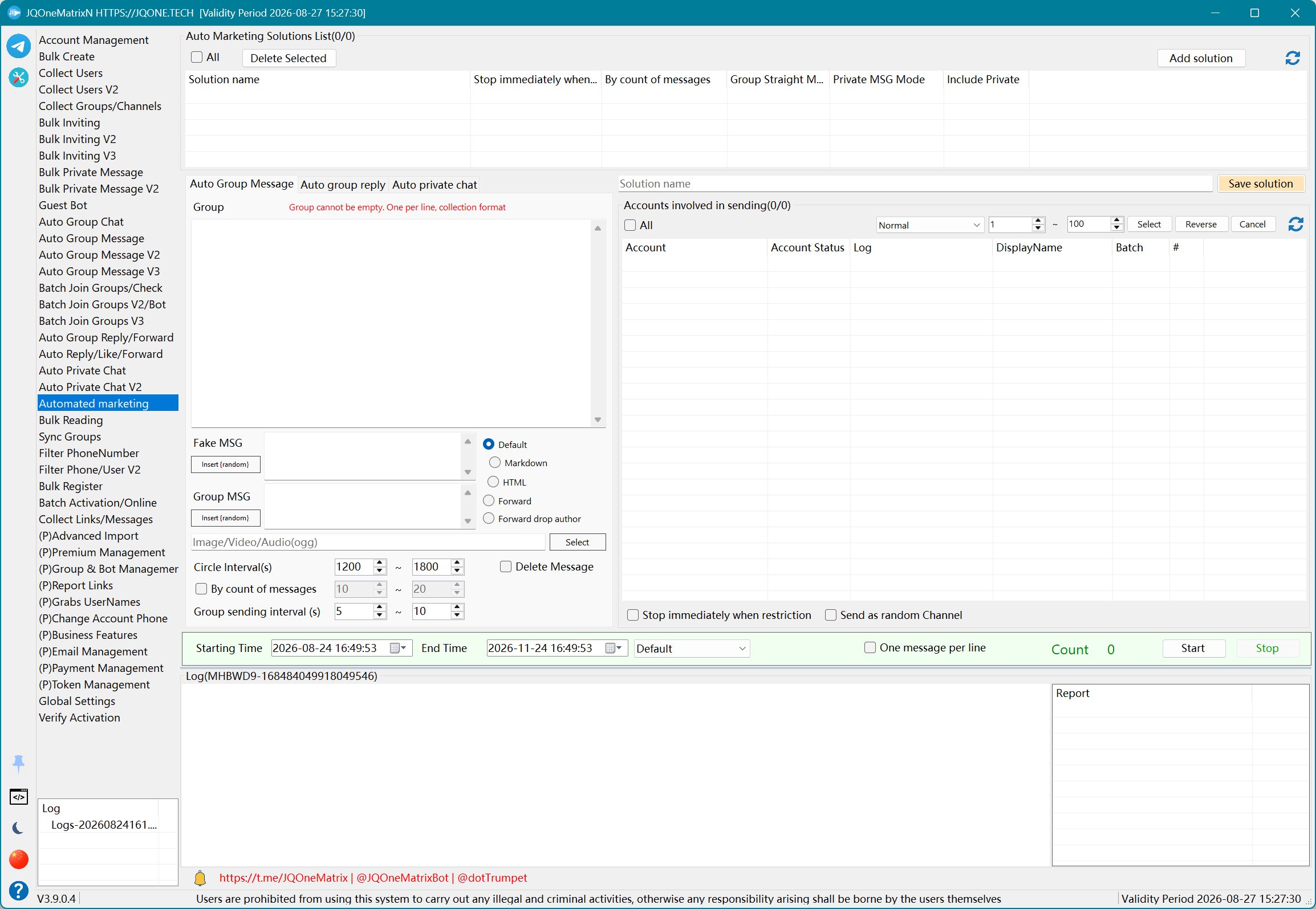Switch to Auto Group Message tab
1316x909 pixels.
click(242, 184)
